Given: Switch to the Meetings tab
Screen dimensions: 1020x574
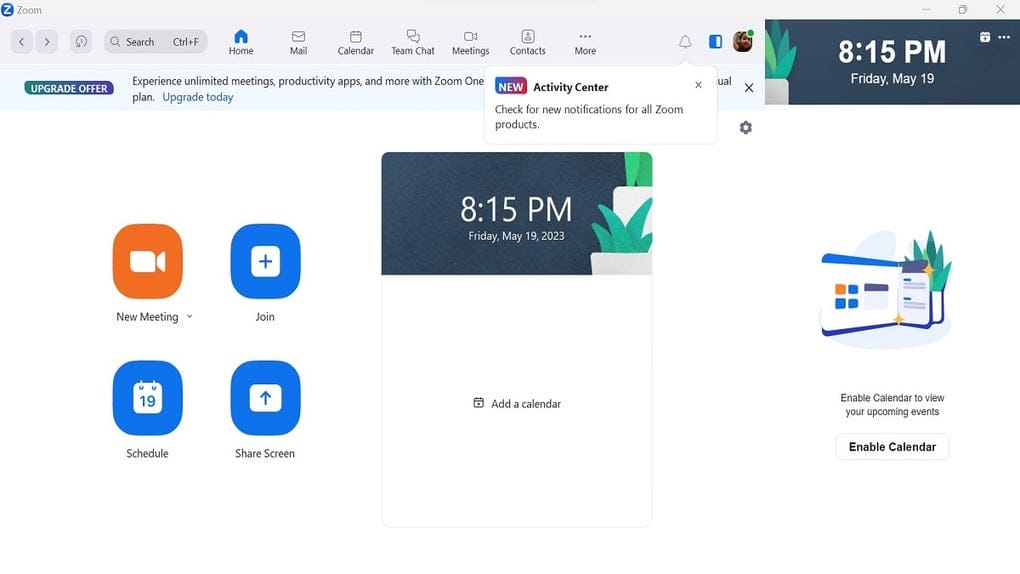Looking at the screenshot, I should pyautogui.click(x=470, y=42).
